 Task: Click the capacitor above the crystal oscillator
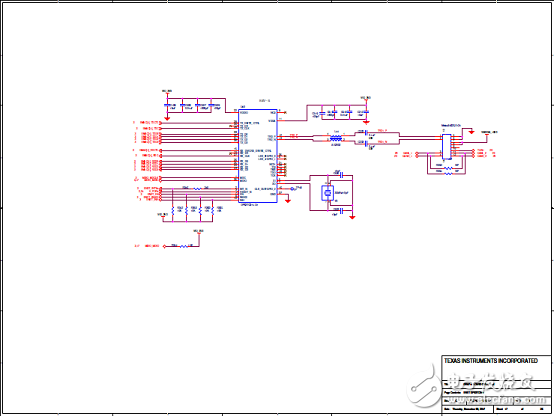341,175
